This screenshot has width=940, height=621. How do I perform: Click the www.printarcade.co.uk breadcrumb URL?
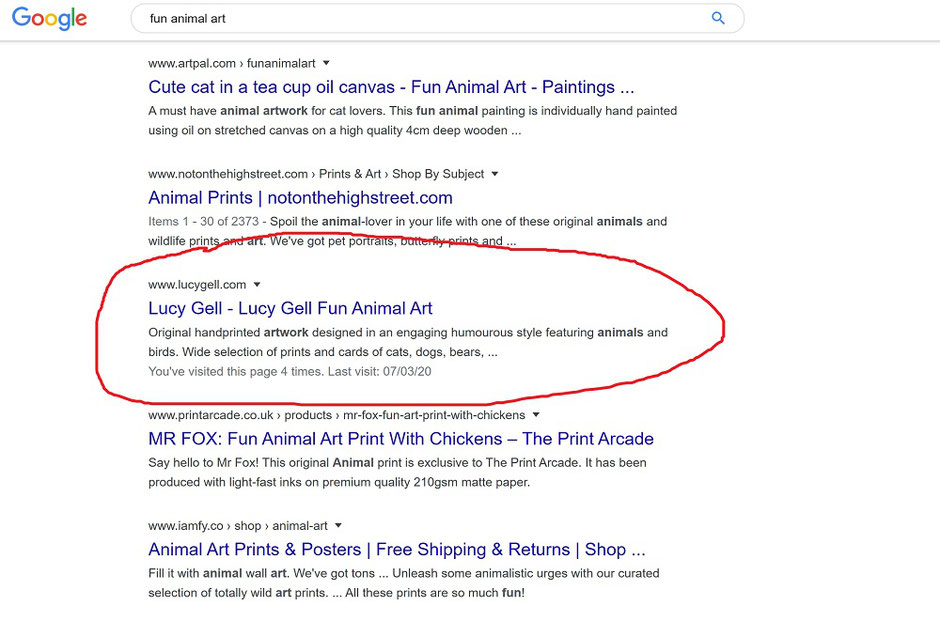336,415
